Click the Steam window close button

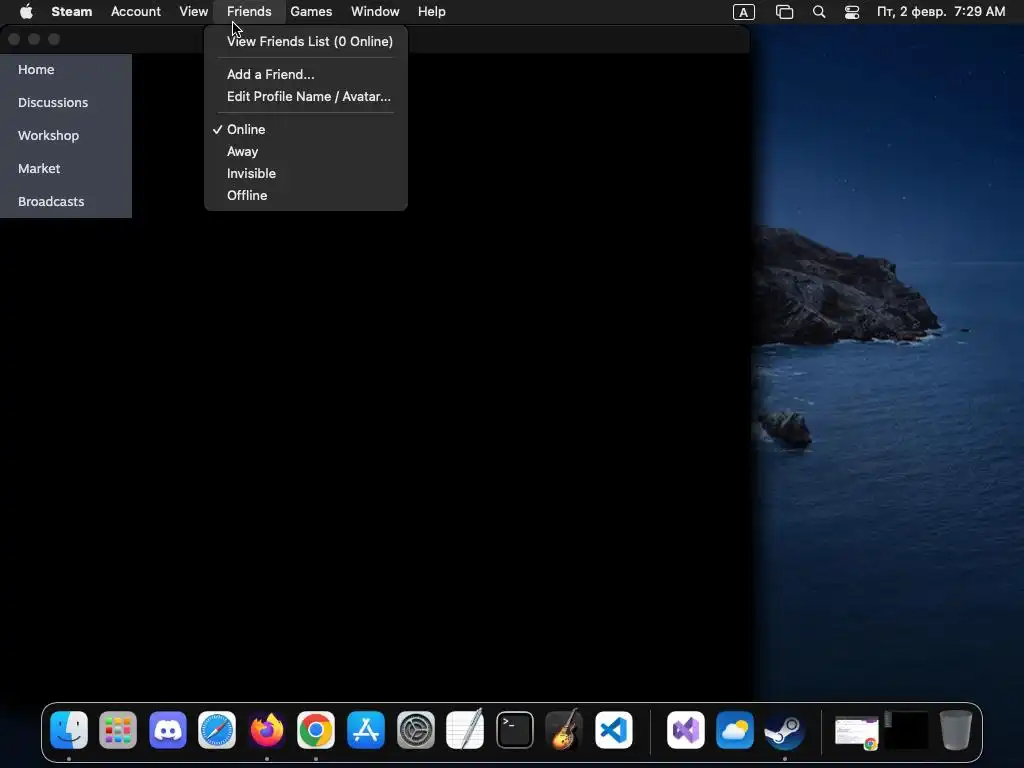point(14,39)
